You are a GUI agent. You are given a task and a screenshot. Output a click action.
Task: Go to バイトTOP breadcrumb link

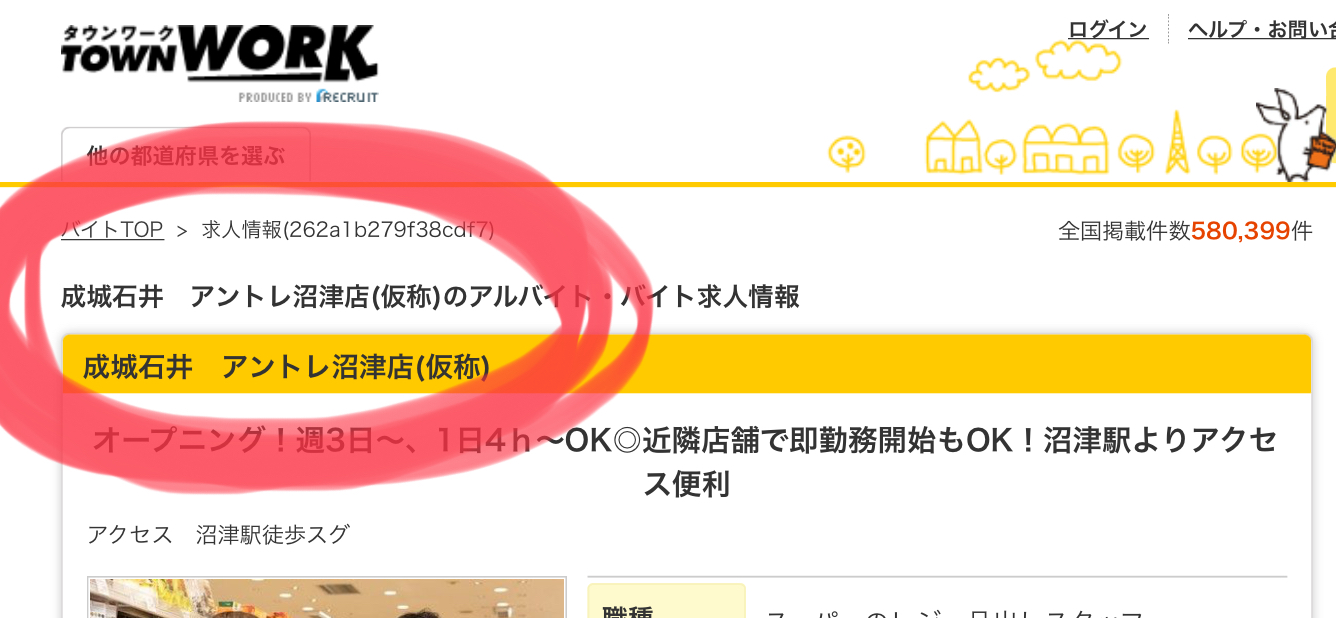coord(112,230)
